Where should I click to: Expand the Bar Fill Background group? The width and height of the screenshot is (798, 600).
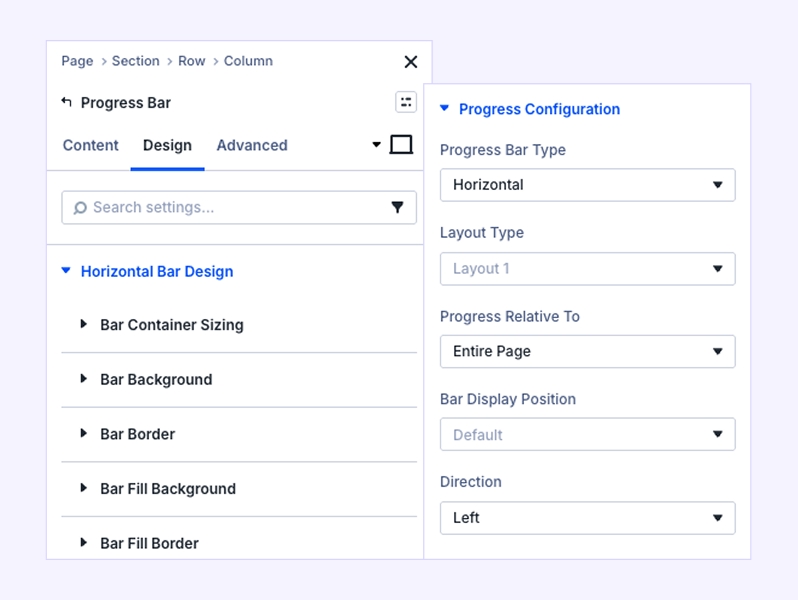[x=168, y=489]
